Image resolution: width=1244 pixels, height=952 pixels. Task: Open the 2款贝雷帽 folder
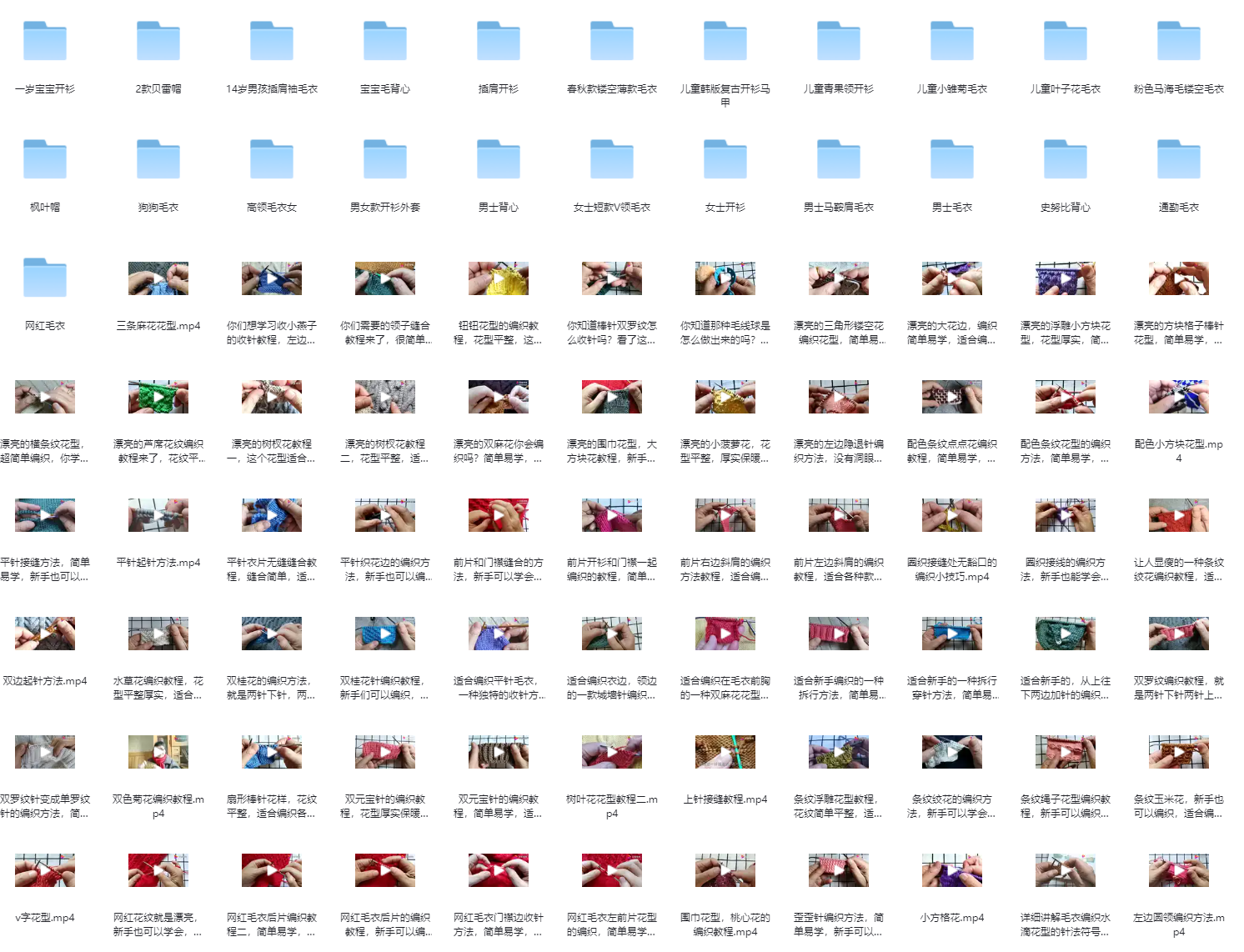point(158,42)
